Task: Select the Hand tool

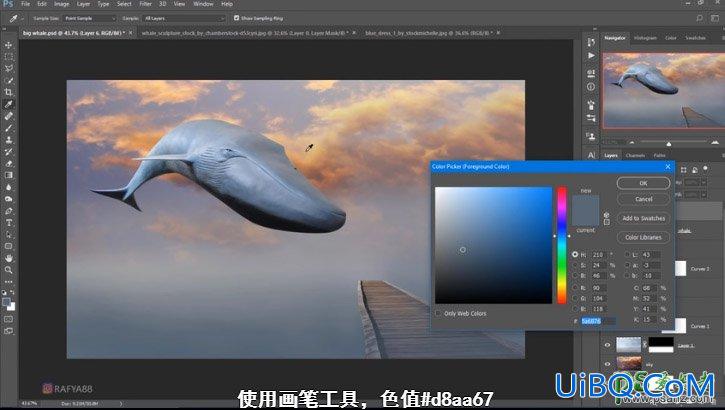Action: [8, 258]
